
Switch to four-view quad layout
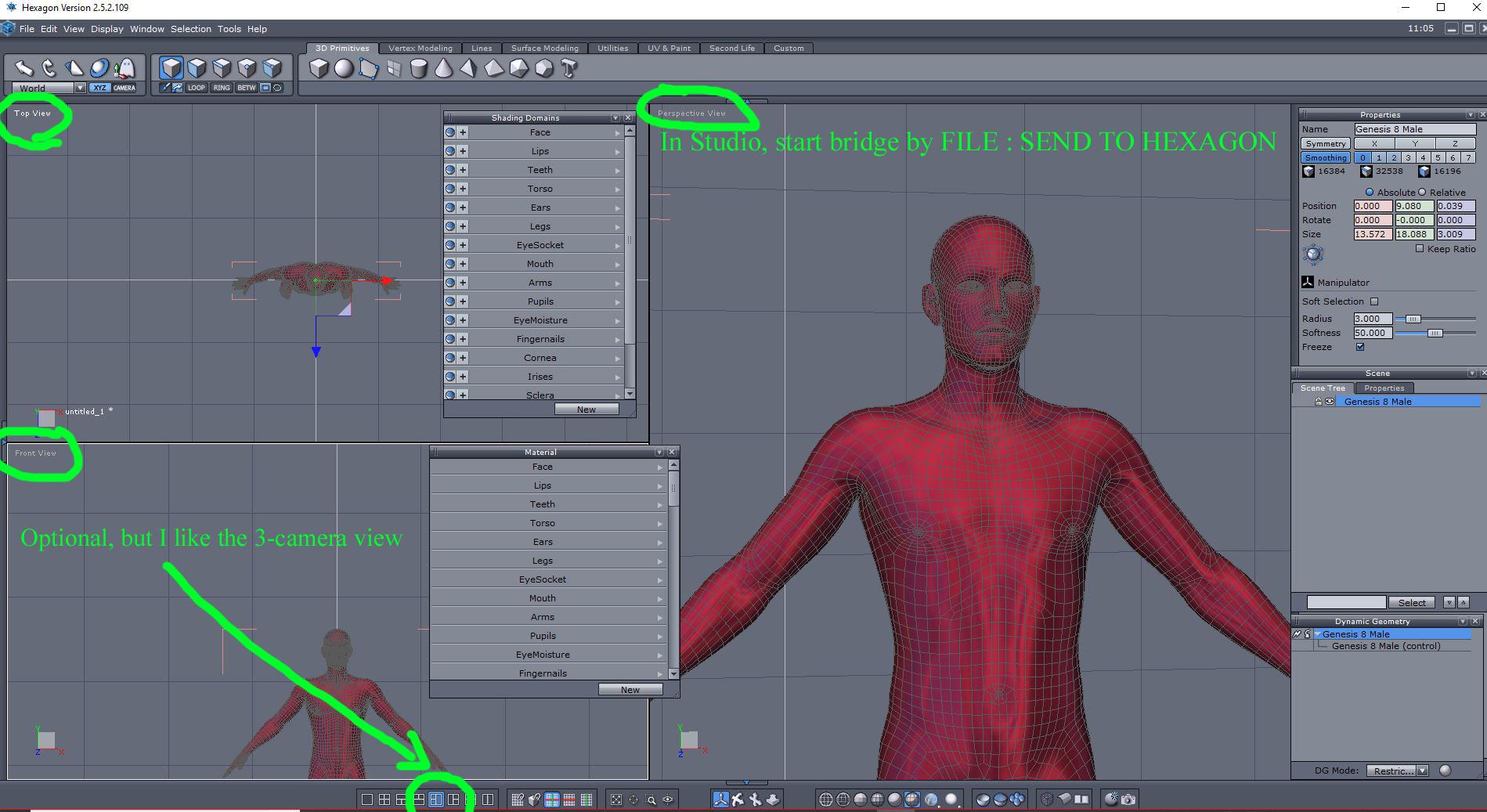click(x=384, y=799)
